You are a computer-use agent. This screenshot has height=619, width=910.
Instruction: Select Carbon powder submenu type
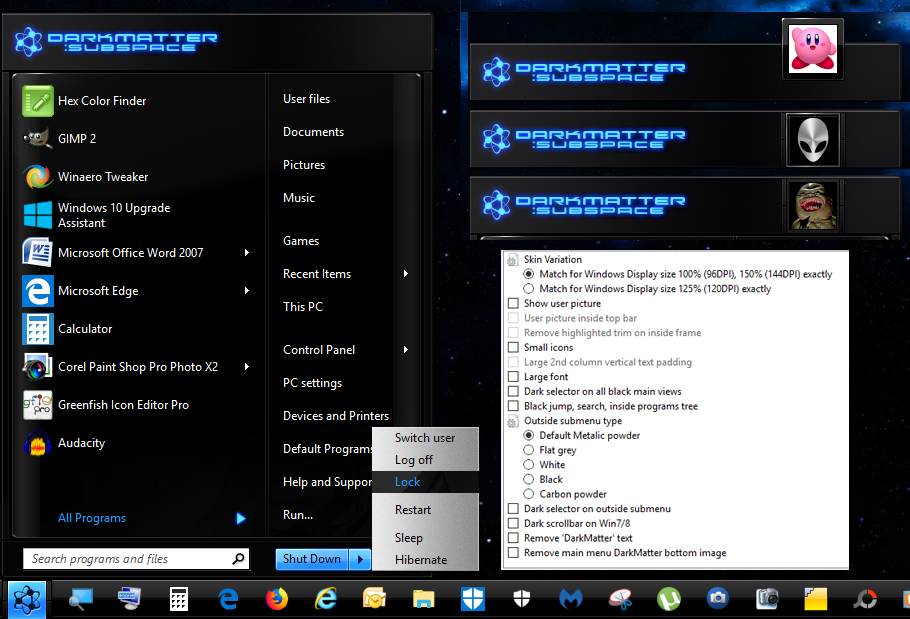[529, 494]
